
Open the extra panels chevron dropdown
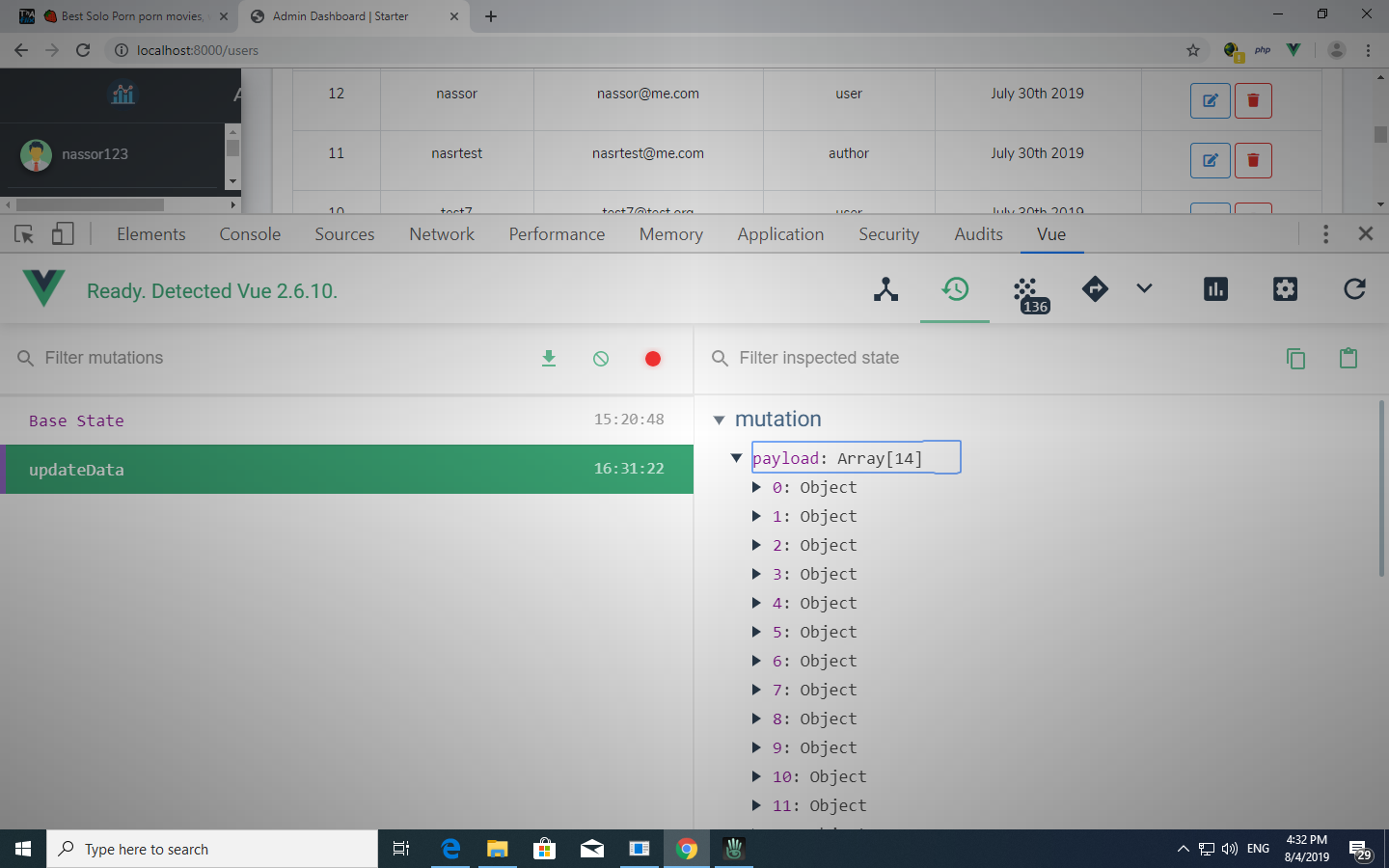coord(1144,289)
